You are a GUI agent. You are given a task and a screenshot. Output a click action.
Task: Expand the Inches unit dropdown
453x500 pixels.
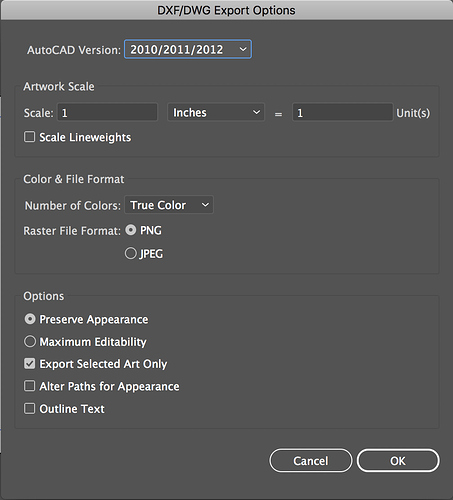(216, 112)
